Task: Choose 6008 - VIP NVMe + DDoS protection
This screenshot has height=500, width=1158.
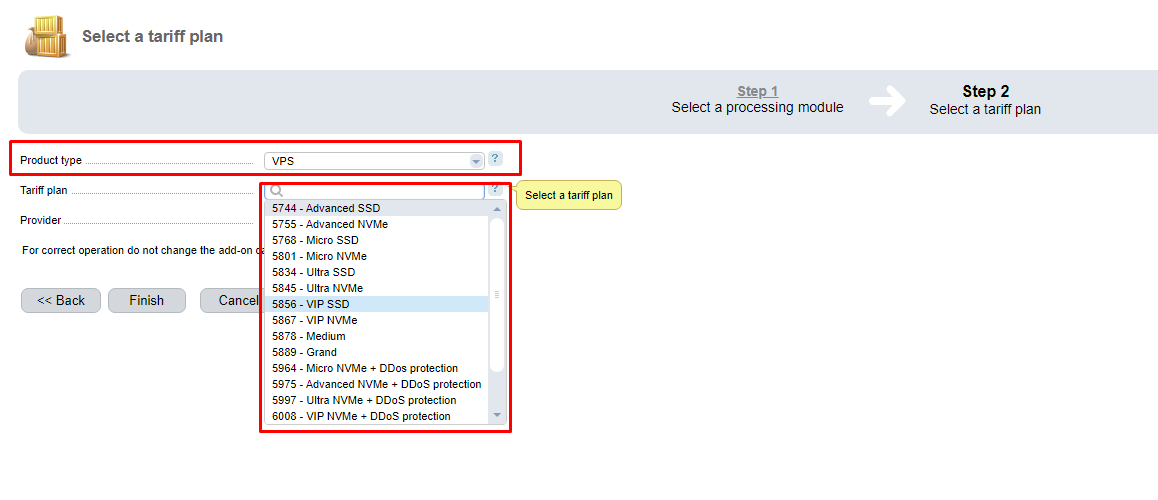Action: [361, 416]
